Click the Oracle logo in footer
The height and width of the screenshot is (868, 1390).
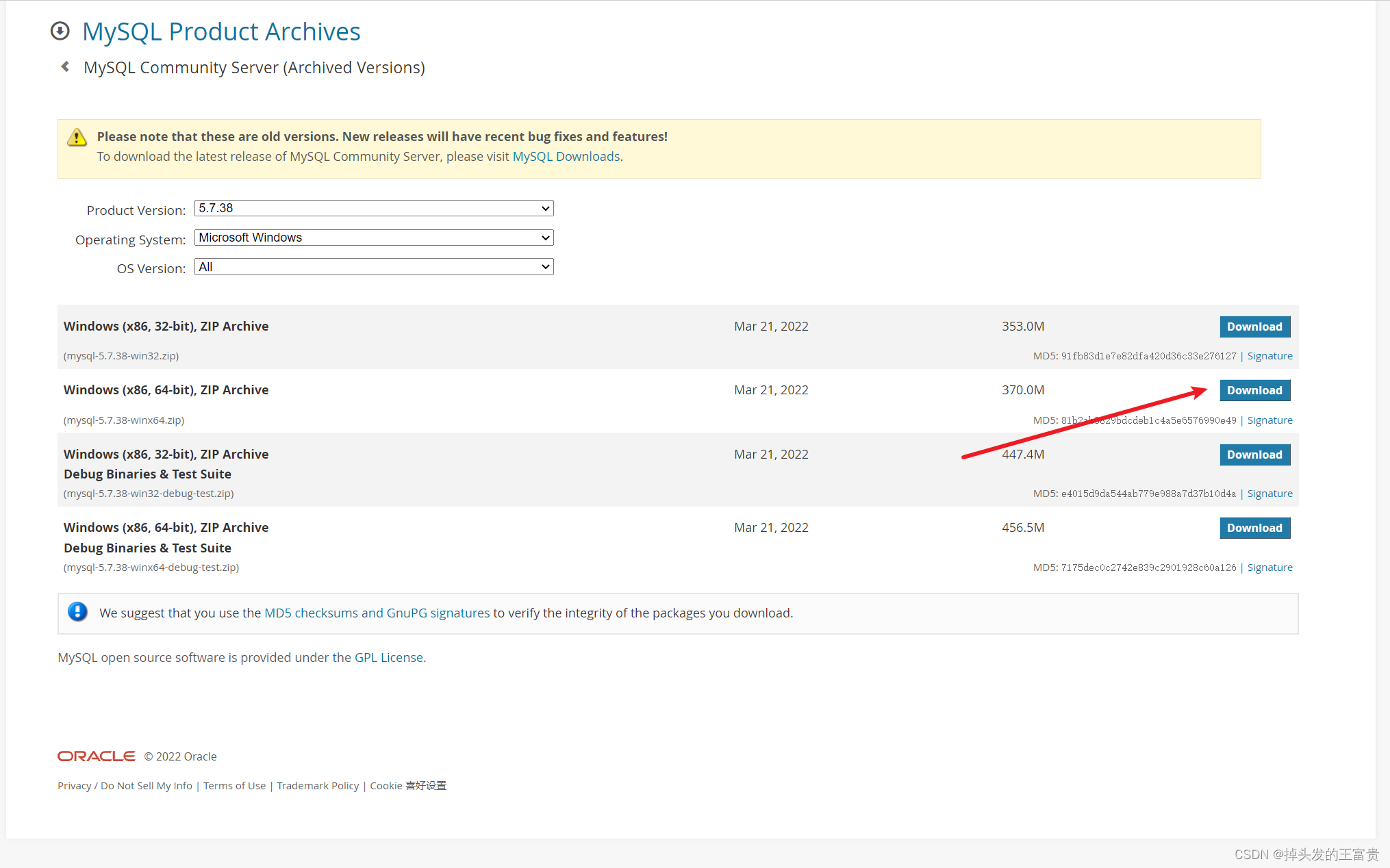[x=96, y=756]
